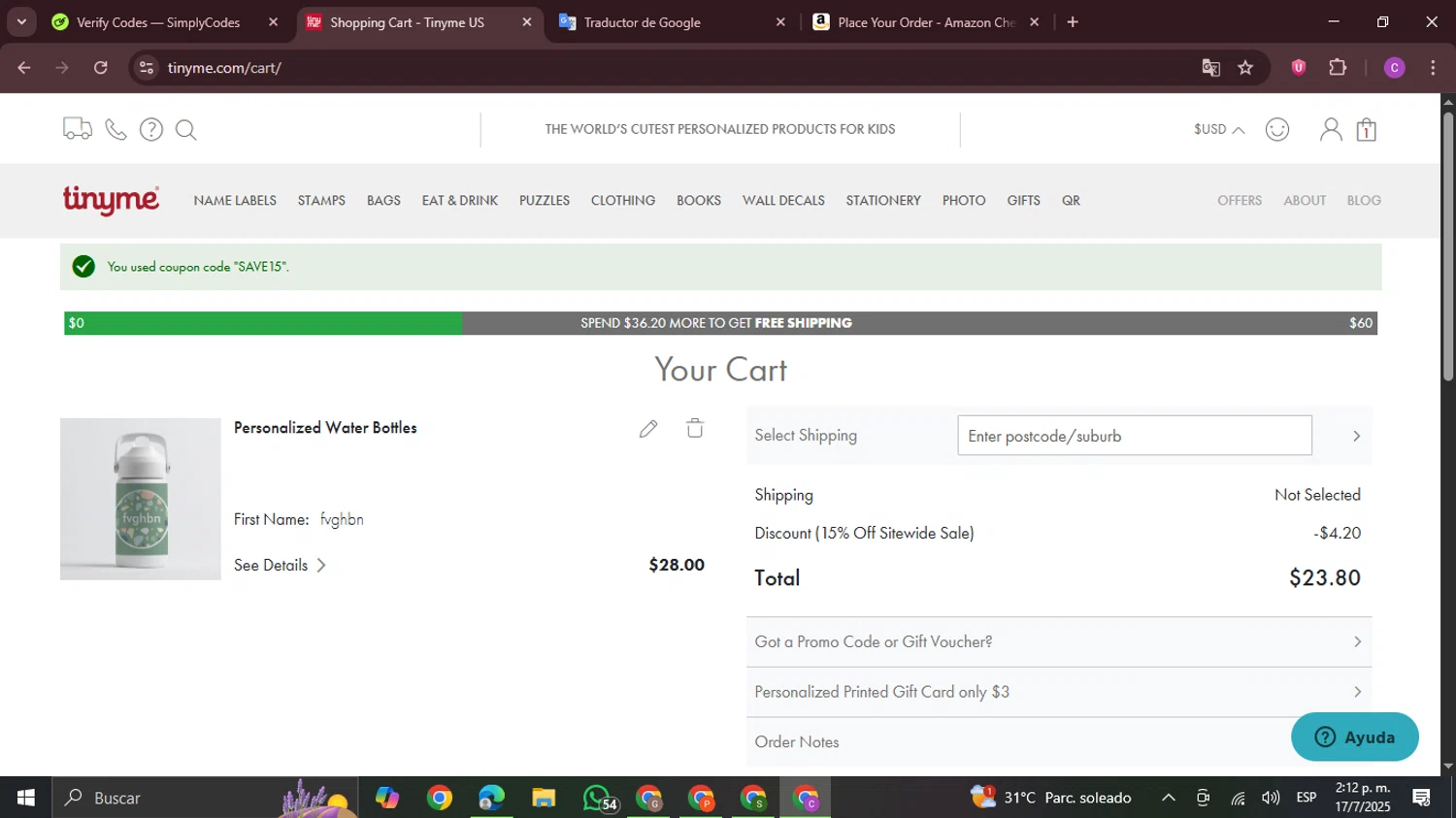Viewport: 1456px width, 818px height.
Task: Open the PUZZLES menu
Action: [x=545, y=200]
